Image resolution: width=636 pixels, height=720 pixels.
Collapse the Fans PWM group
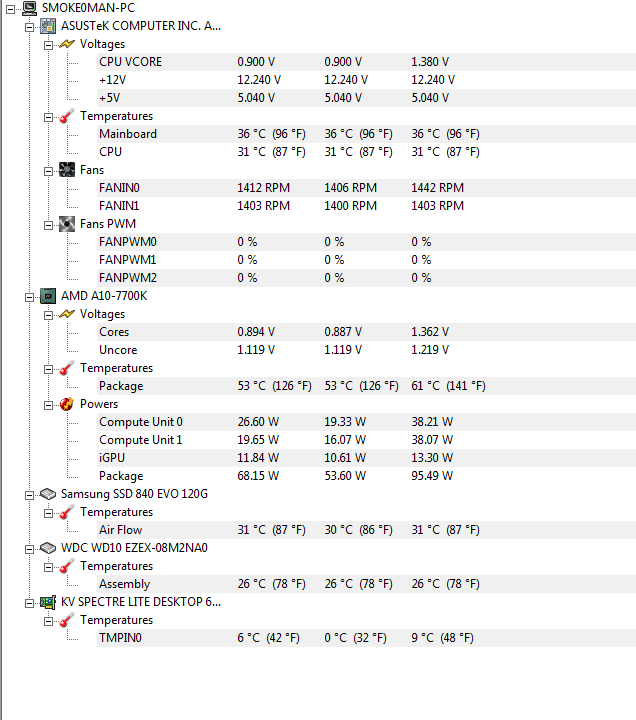(48, 225)
